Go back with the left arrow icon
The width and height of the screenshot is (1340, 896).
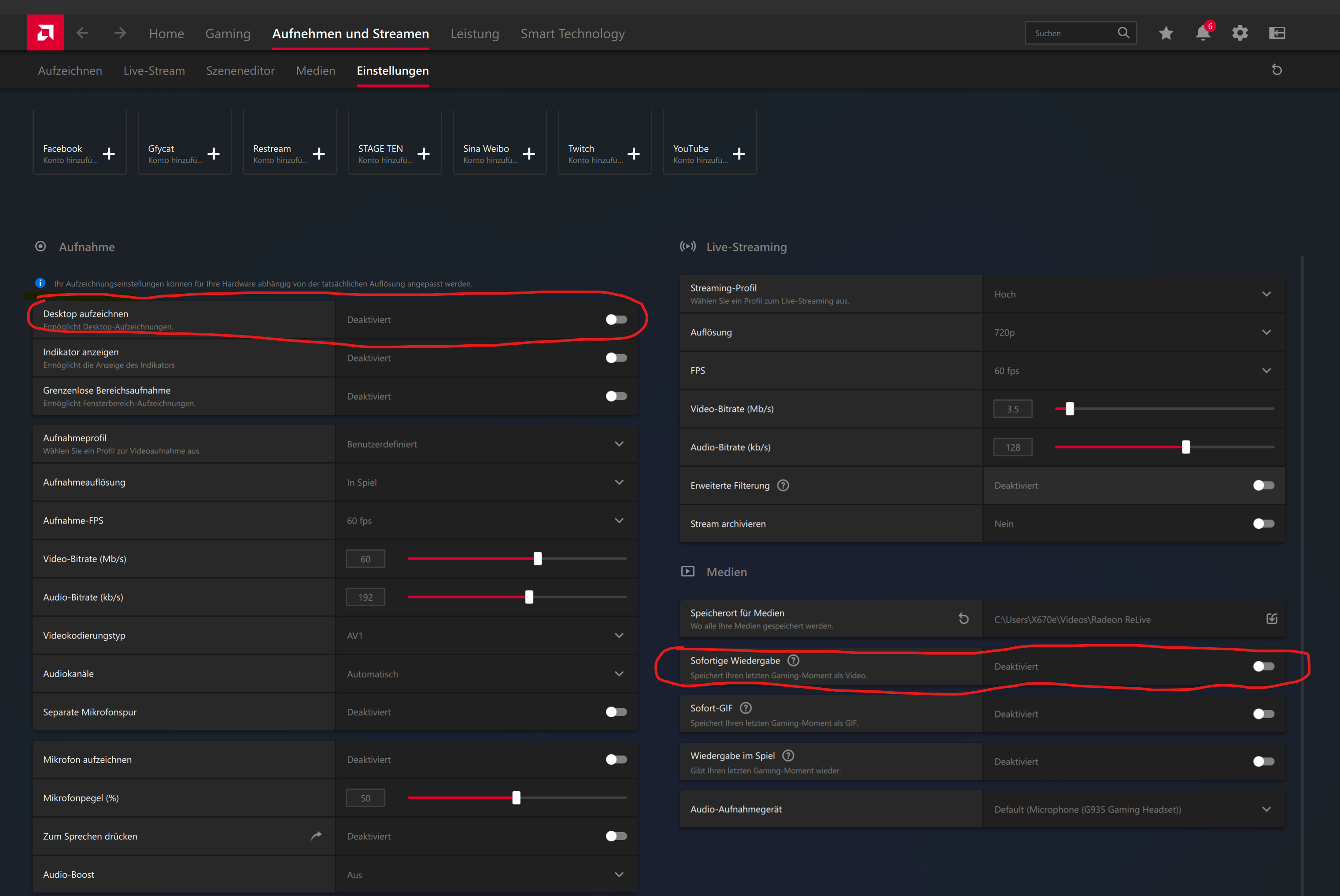click(x=82, y=33)
